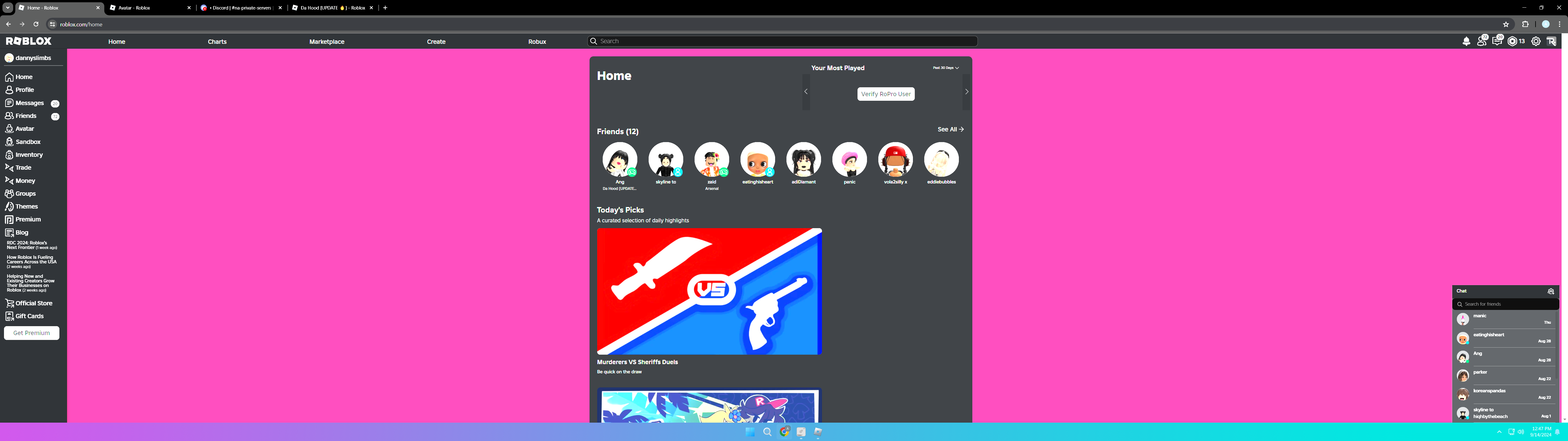
Task: Go to next Most Played with right chevron
Action: [x=966, y=92]
